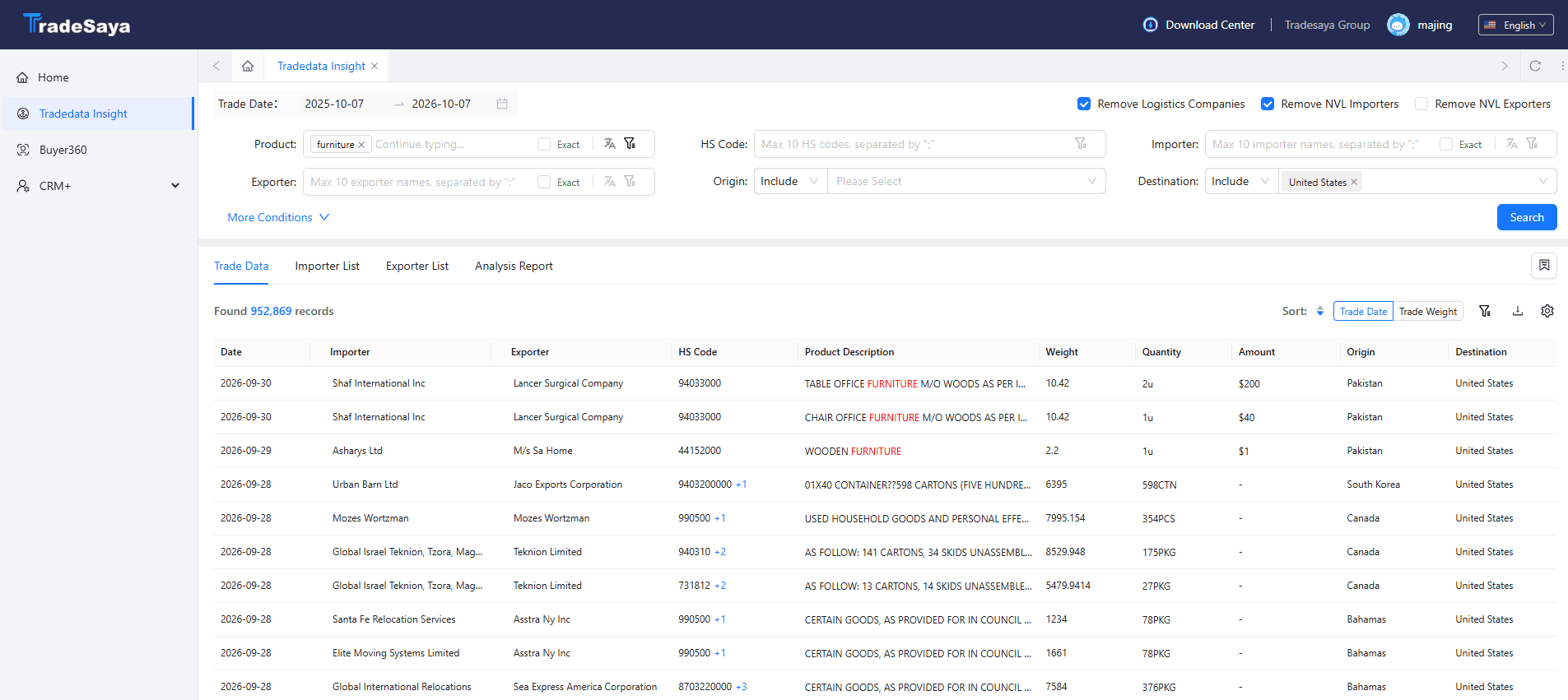Expand More Conditions
The height and width of the screenshot is (700, 1568).
278,217
